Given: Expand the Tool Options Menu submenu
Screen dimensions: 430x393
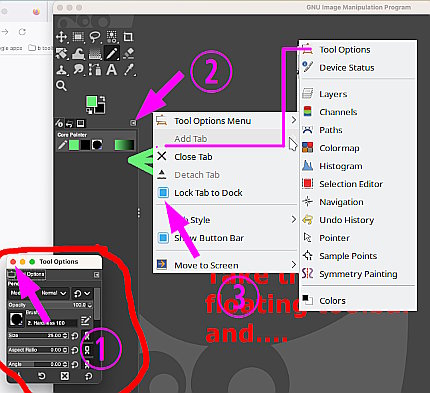Looking at the screenshot, I should coord(225,121).
